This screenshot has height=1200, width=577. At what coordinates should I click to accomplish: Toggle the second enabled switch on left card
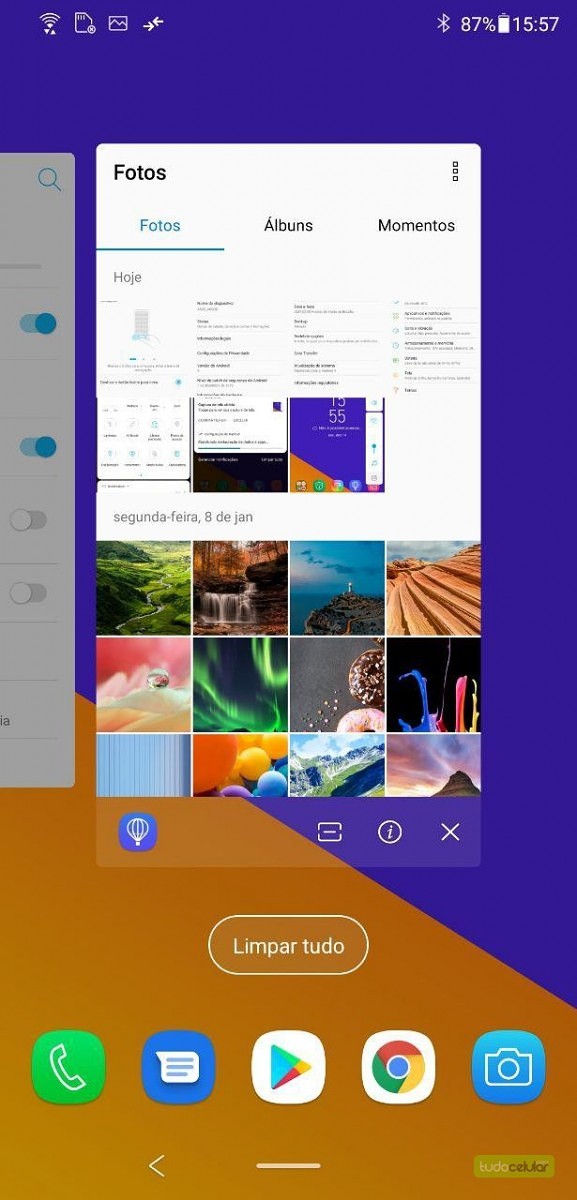[x=37, y=446]
